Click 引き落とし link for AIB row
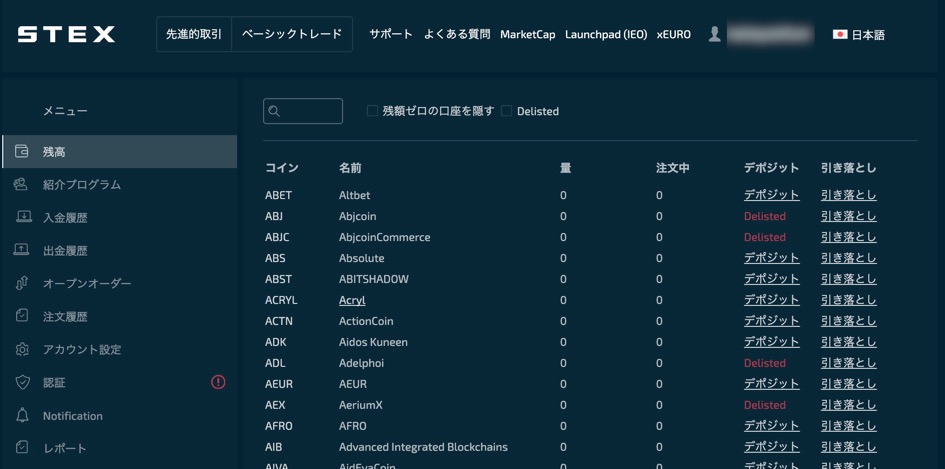 (x=849, y=447)
